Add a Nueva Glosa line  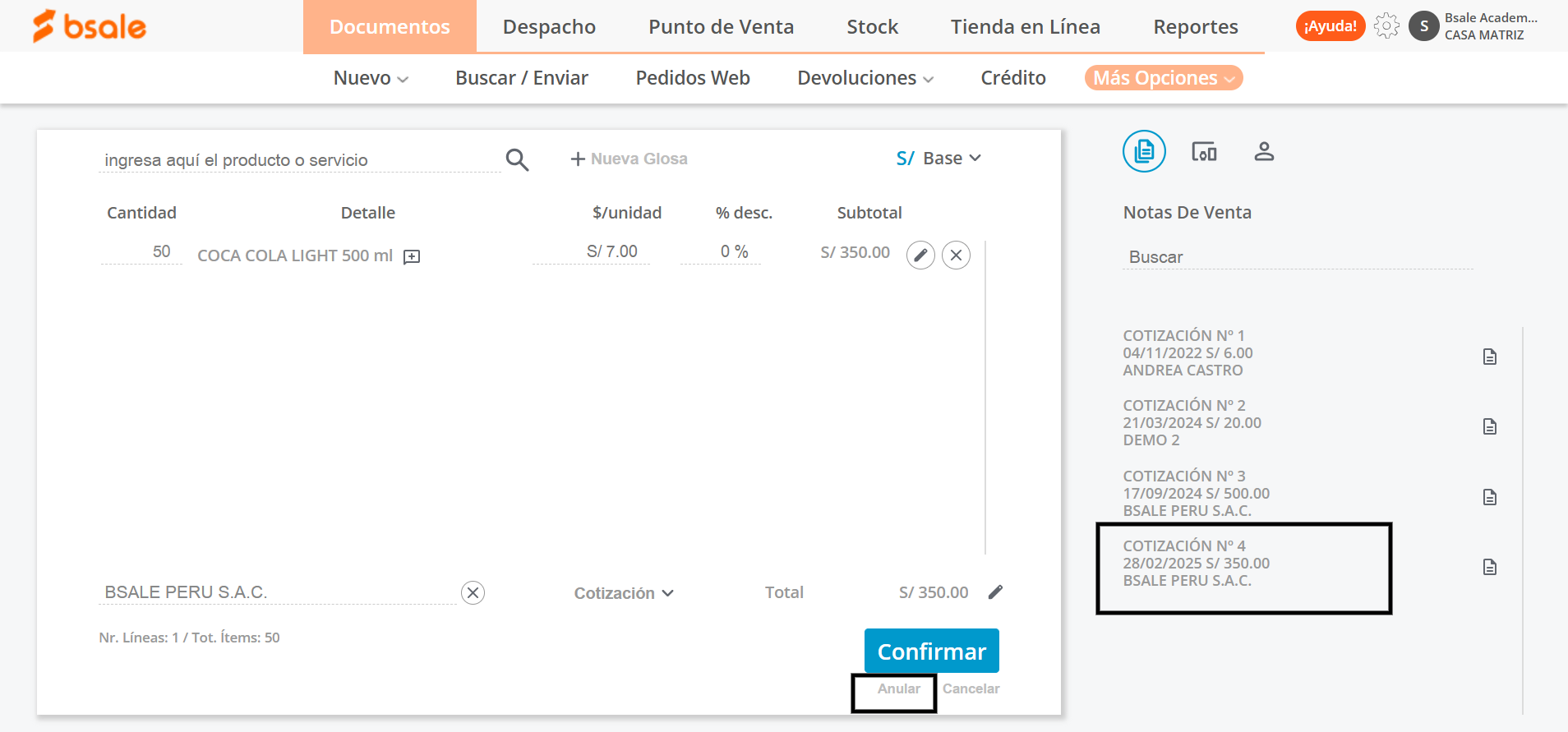630,159
